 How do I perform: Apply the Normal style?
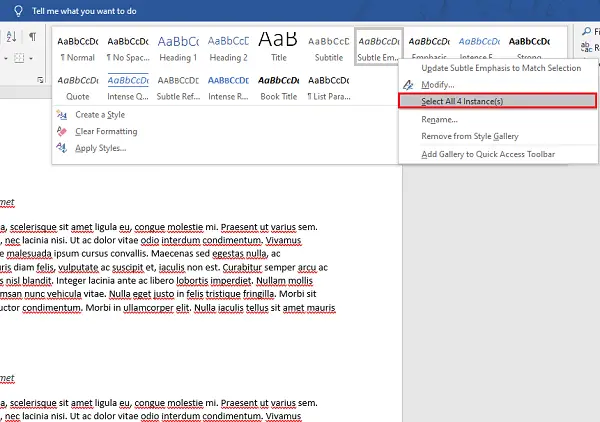(78, 48)
